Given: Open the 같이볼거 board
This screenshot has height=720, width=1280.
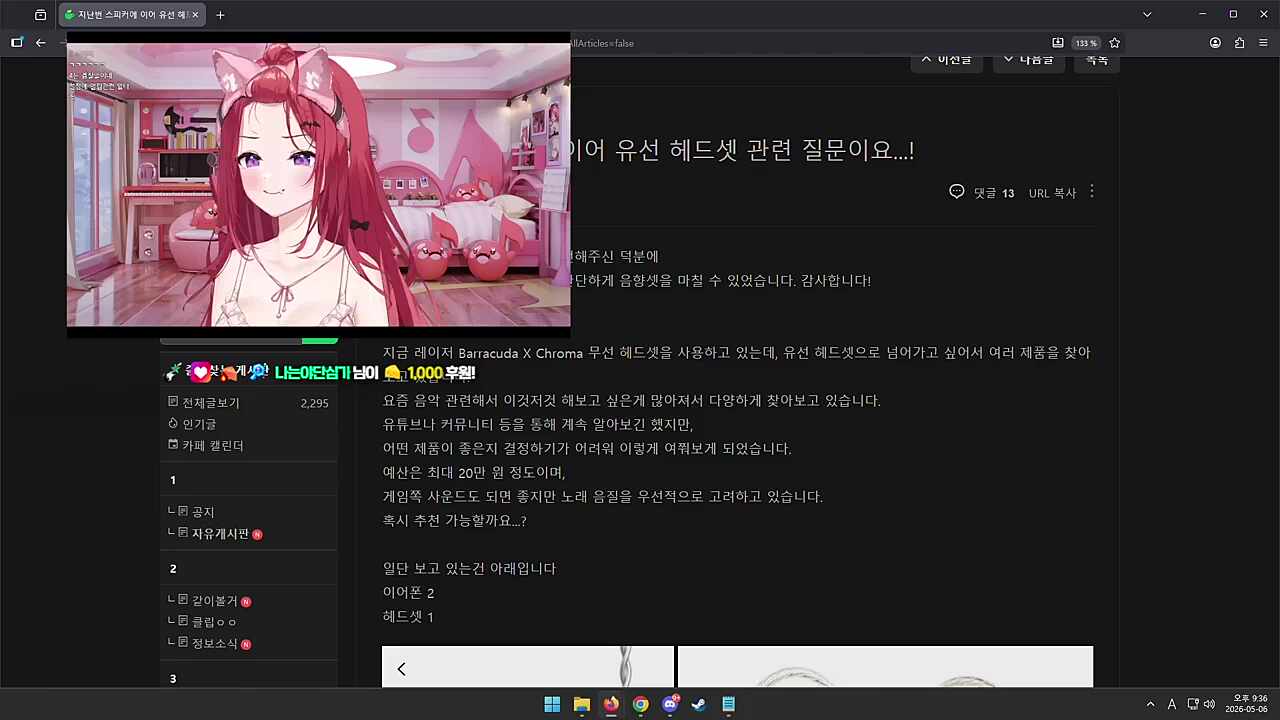Looking at the screenshot, I should click(x=214, y=601).
